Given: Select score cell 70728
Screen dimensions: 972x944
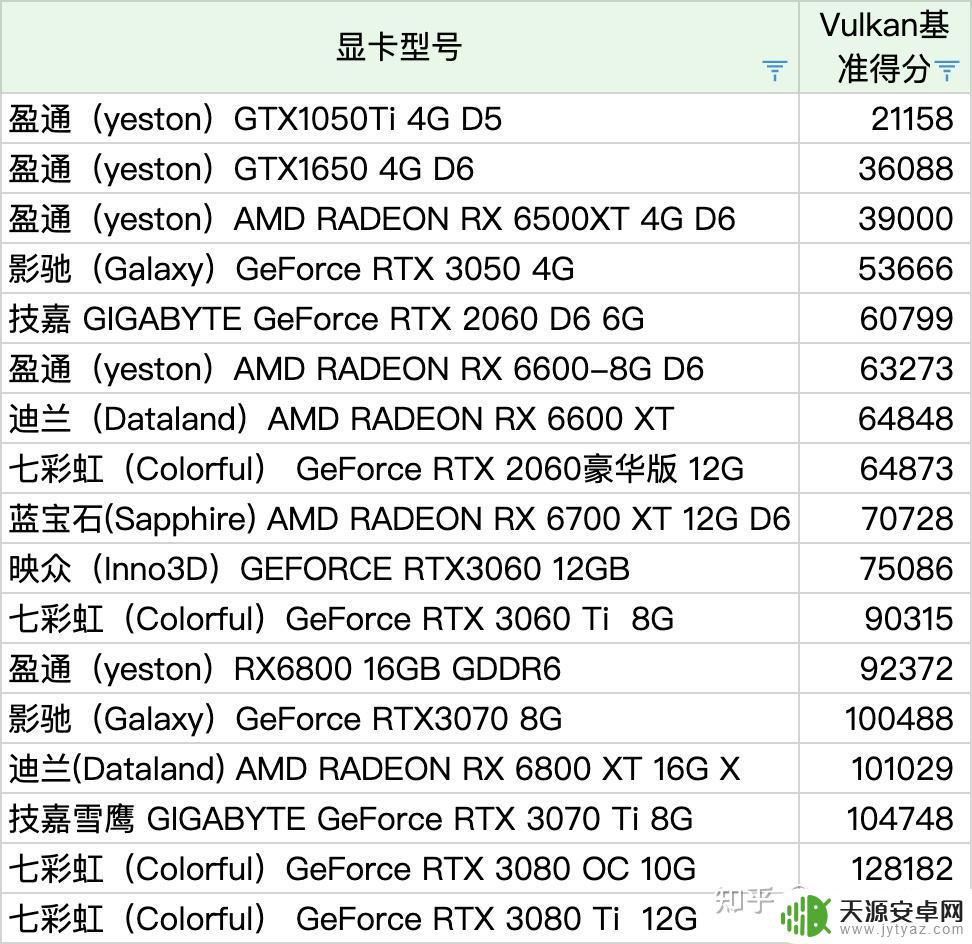Looking at the screenshot, I should coord(885,518).
